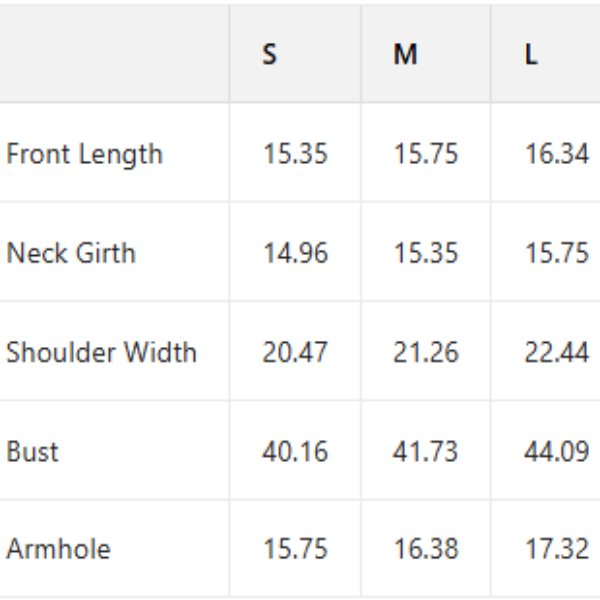Select the Shoulder Width row label
The image size is (600, 600).
(x=101, y=352)
